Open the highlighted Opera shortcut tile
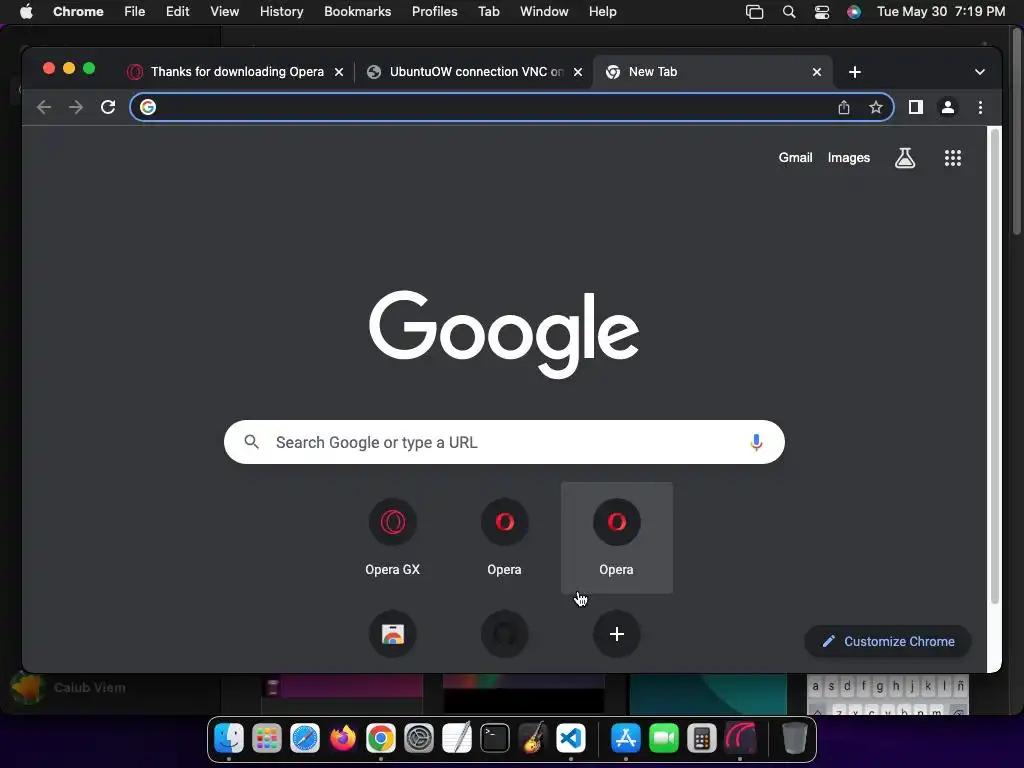 616,538
